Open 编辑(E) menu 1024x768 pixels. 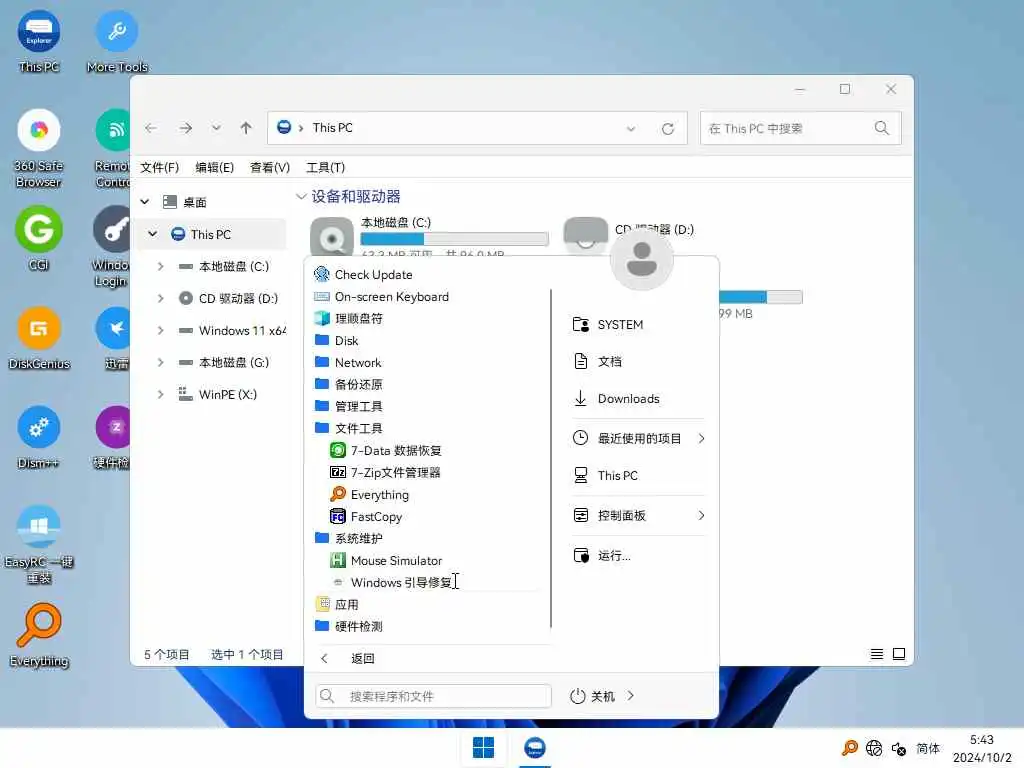coord(214,167)
